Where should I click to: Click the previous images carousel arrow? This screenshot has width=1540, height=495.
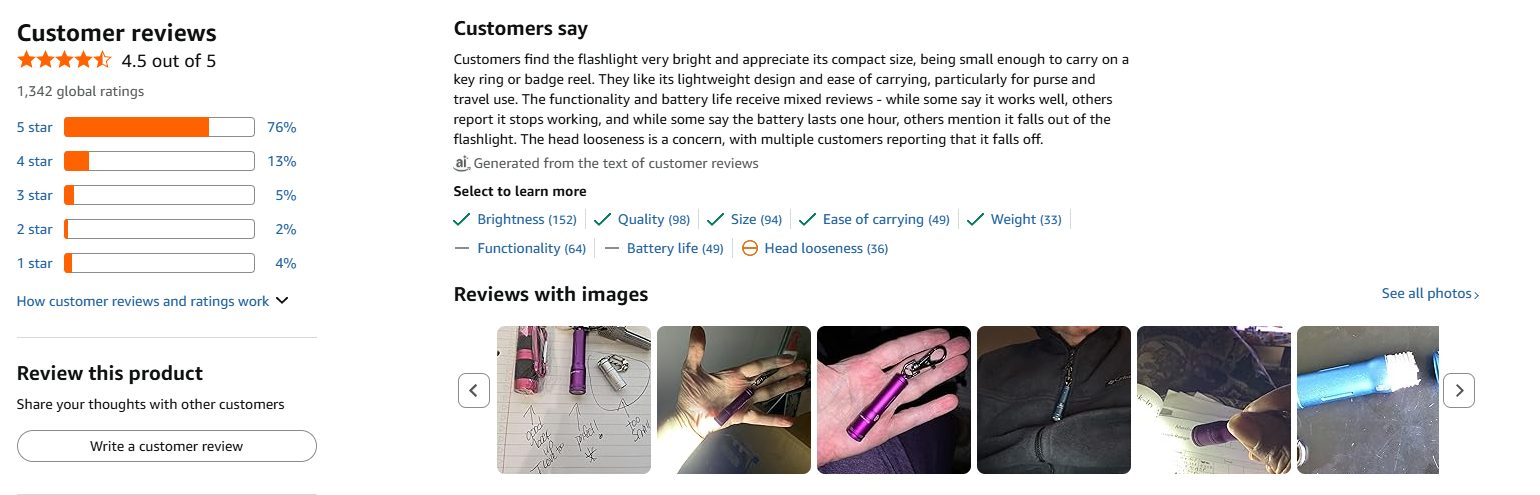coord(474,390)
